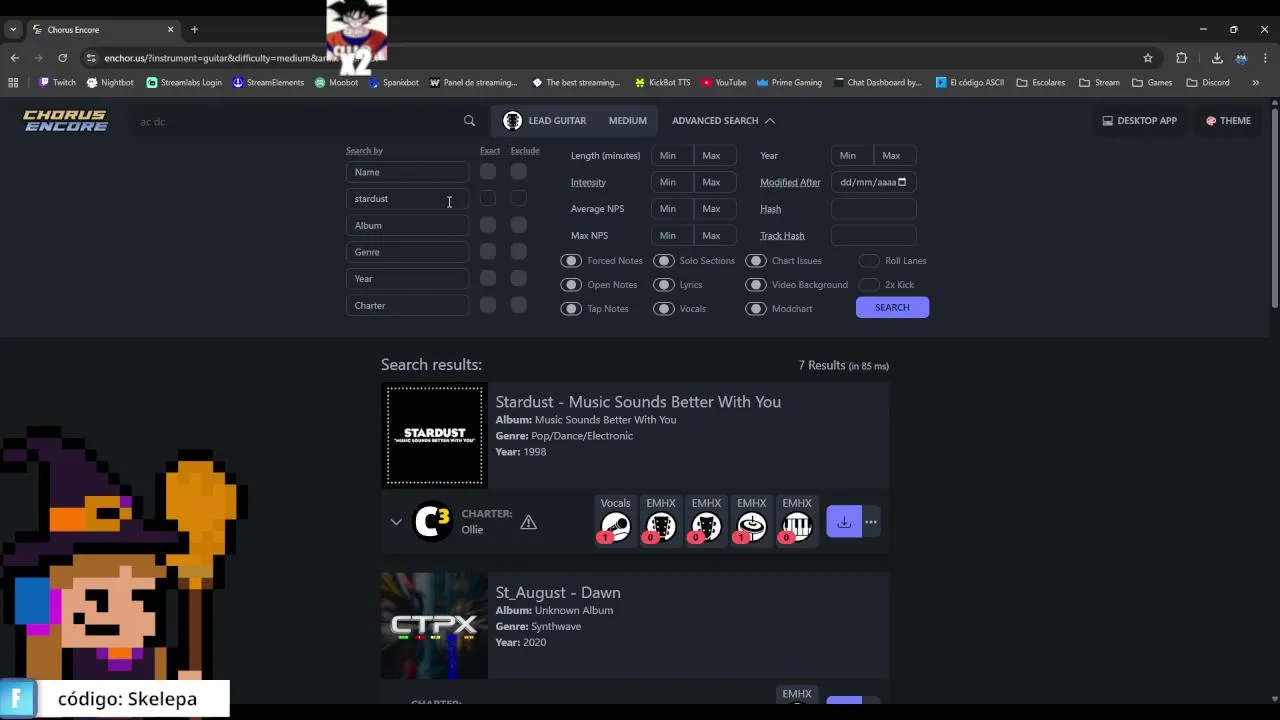Click the Search button
This screenshot has height=720, width=1280.
[x=892, y=308]
